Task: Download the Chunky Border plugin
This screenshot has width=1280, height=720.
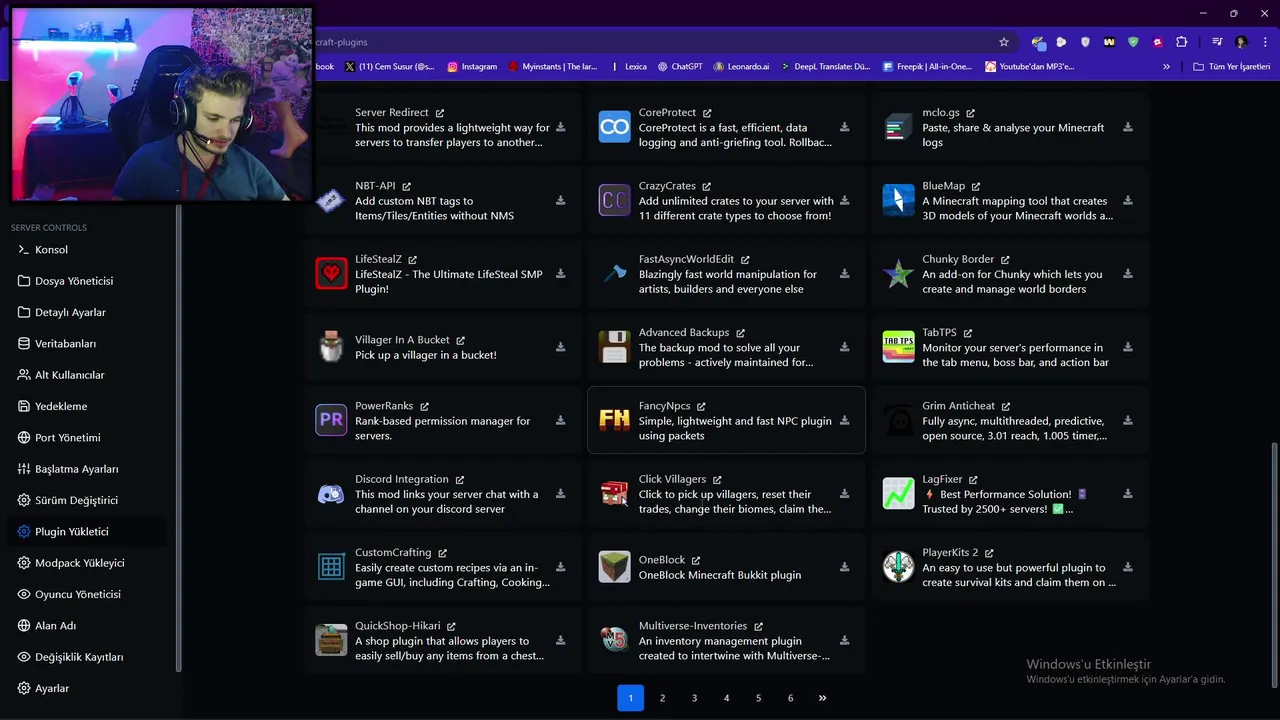Action: tap(1128, 274)
